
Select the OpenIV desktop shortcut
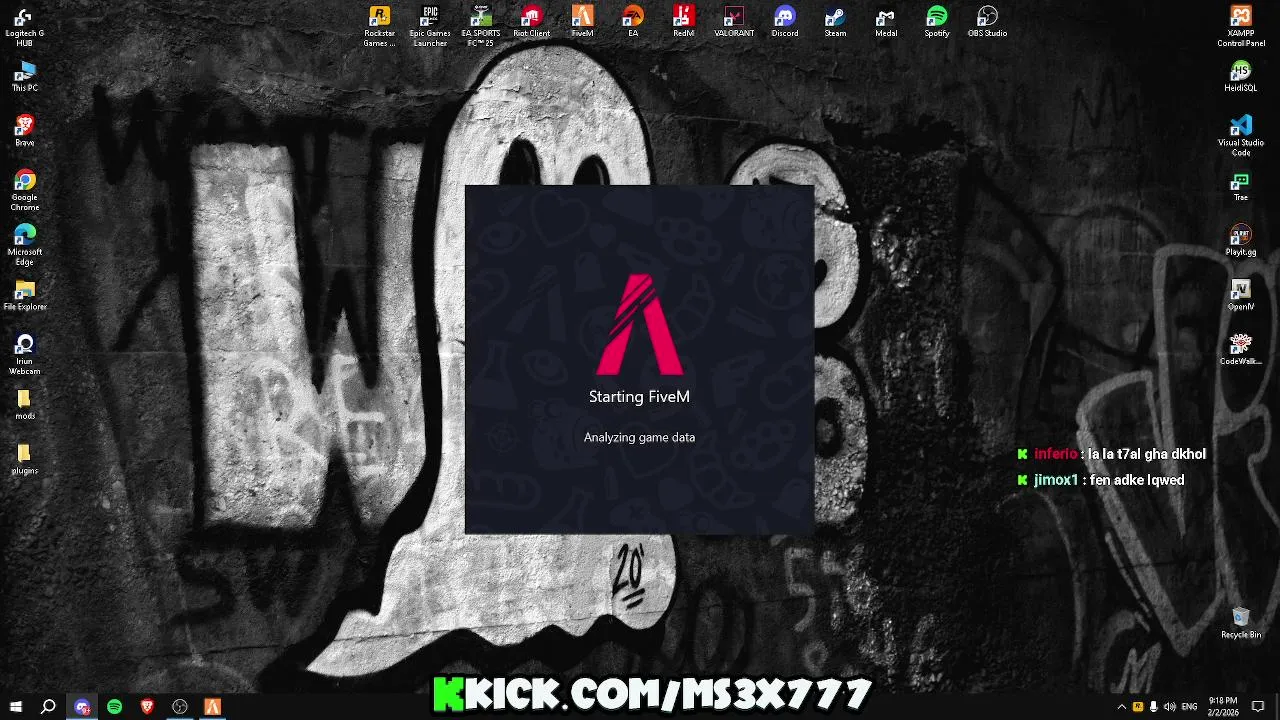(x=1240, y=296)
